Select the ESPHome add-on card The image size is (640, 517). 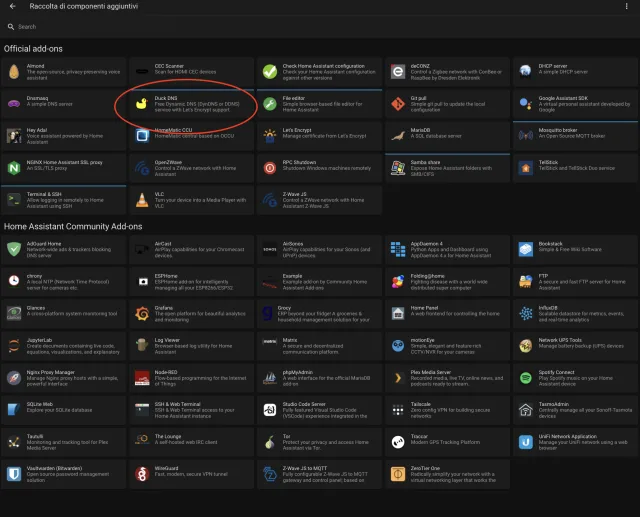point(192,281)
